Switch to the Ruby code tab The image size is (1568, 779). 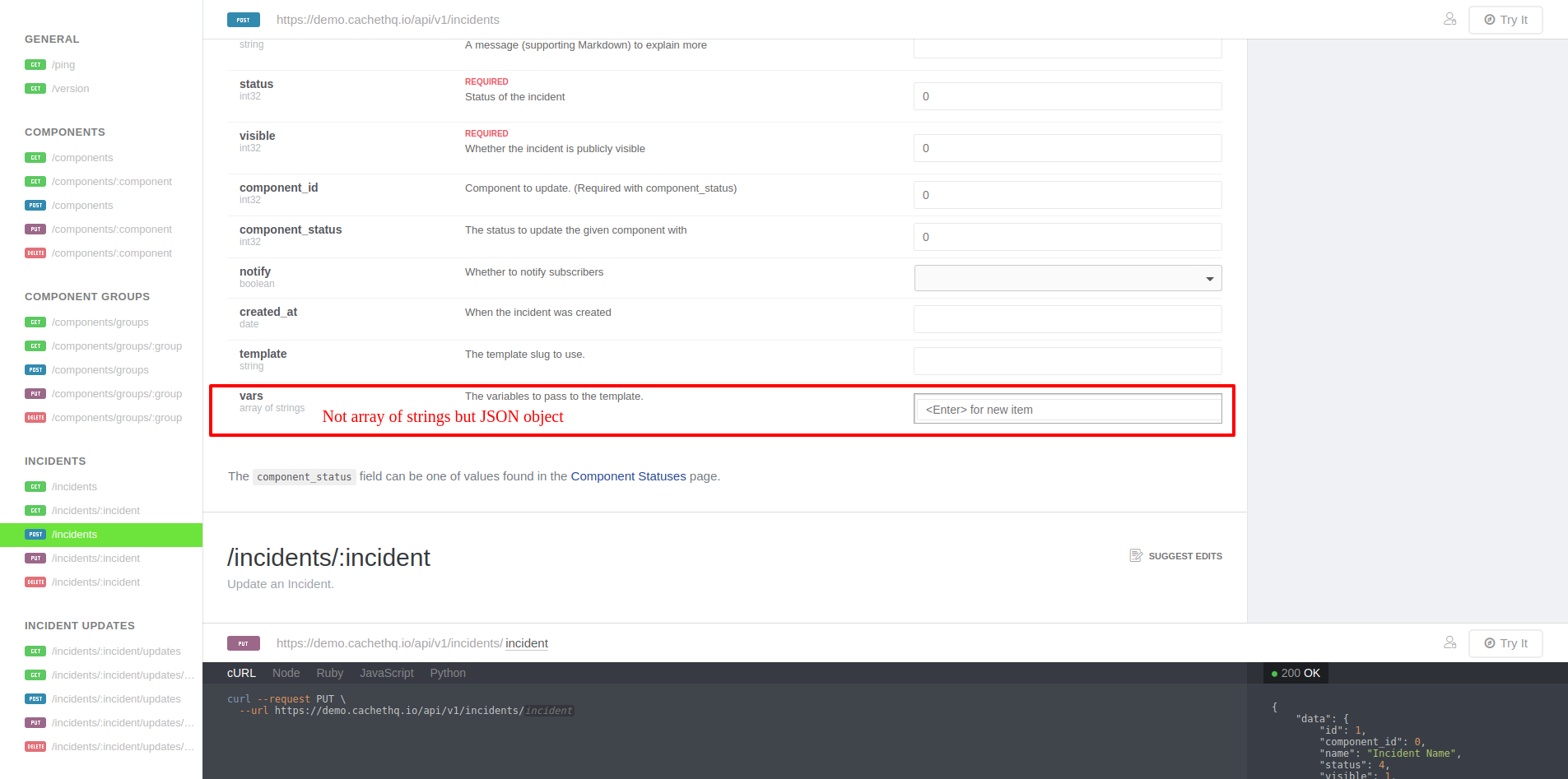pyautogui.click(x=329, y=673)
